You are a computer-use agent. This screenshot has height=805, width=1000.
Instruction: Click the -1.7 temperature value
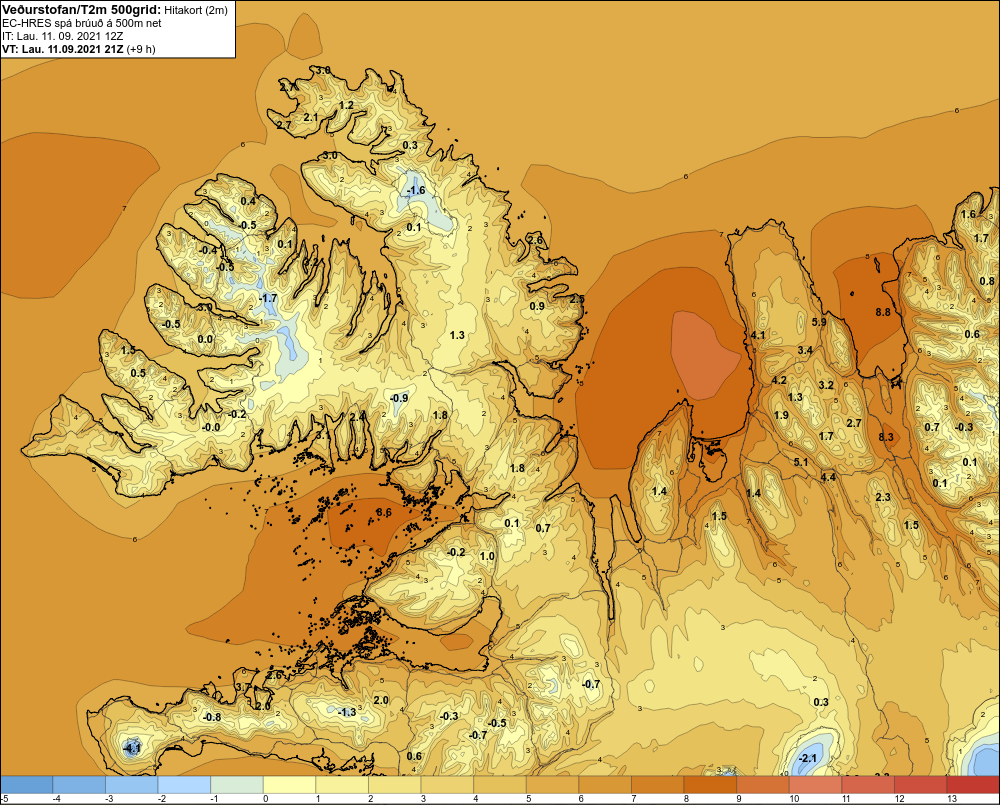[268, 298]
